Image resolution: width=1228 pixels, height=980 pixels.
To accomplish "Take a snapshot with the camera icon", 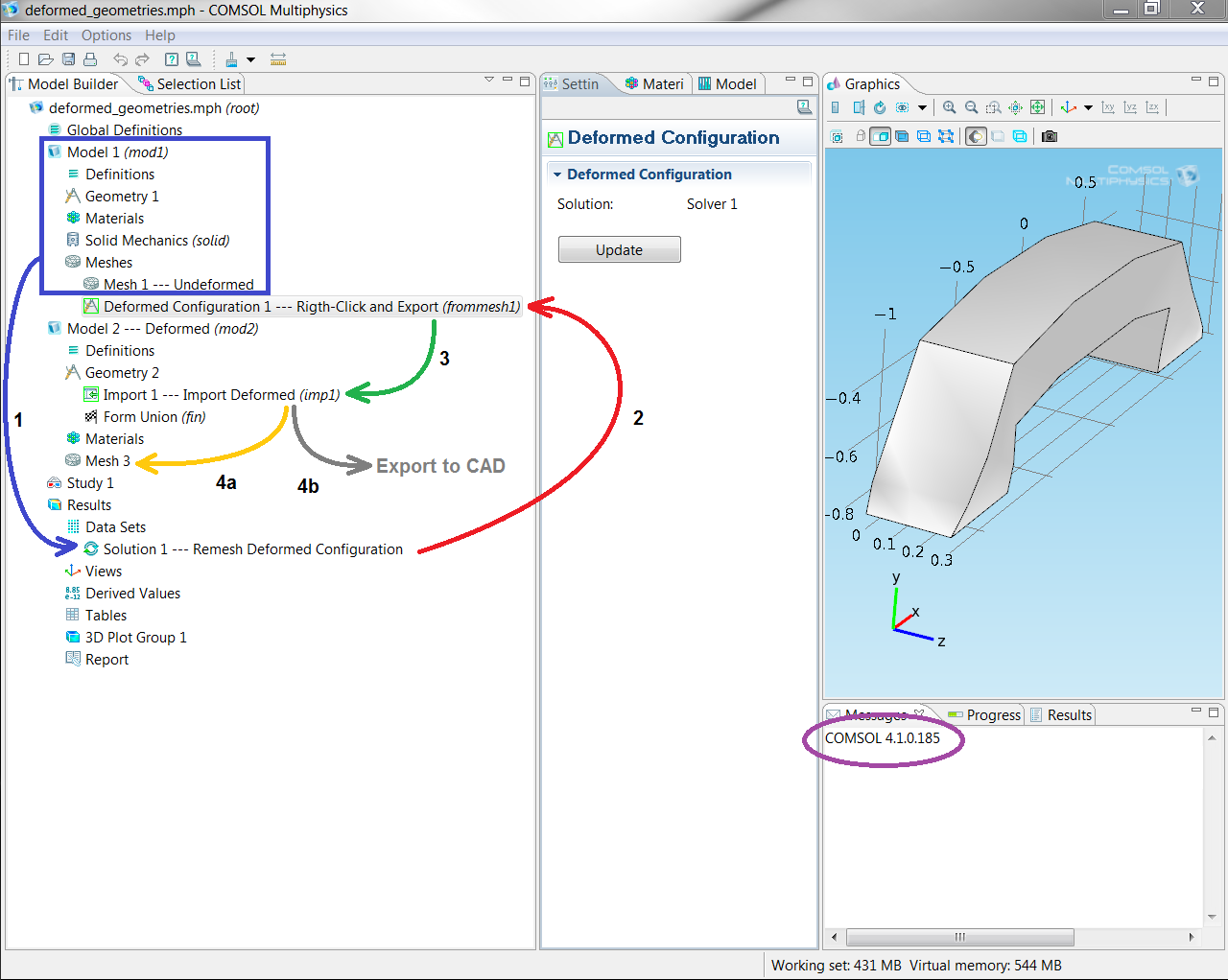I will click(1050, 136).
